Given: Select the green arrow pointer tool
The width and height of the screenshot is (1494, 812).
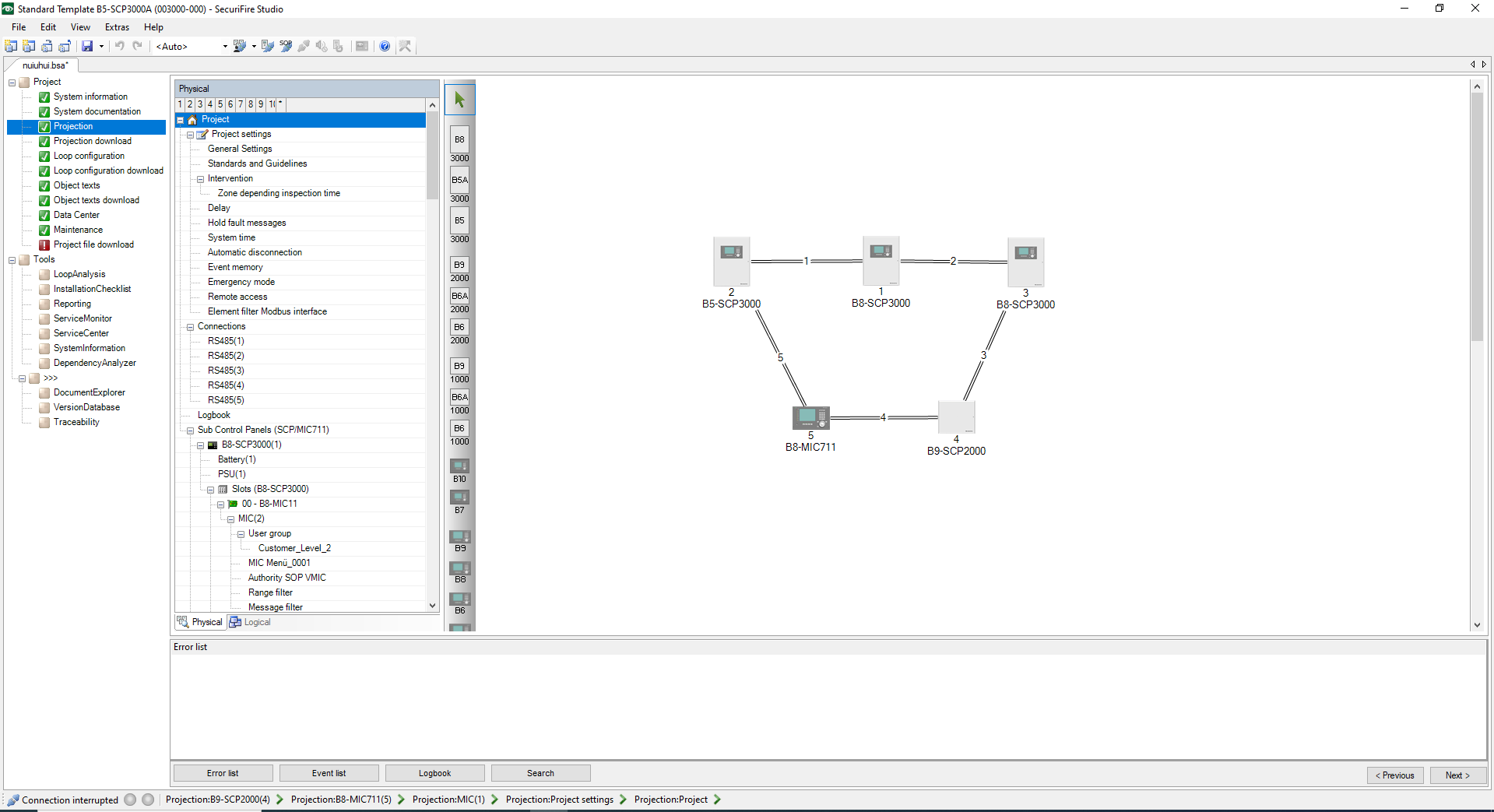Looking at the screenshot, I should point(459,100).
